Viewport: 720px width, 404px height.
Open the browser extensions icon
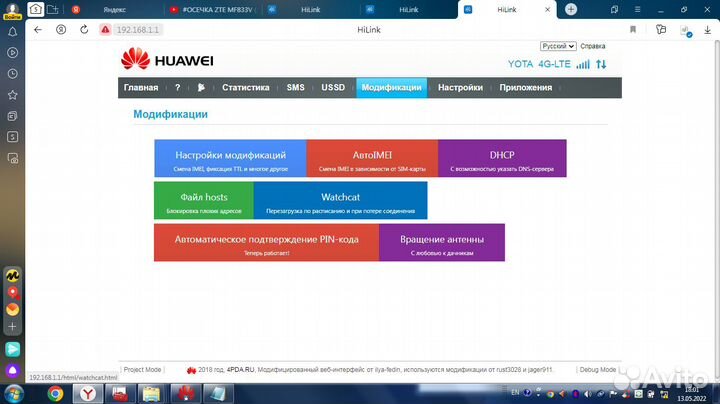tap(661, 30)
